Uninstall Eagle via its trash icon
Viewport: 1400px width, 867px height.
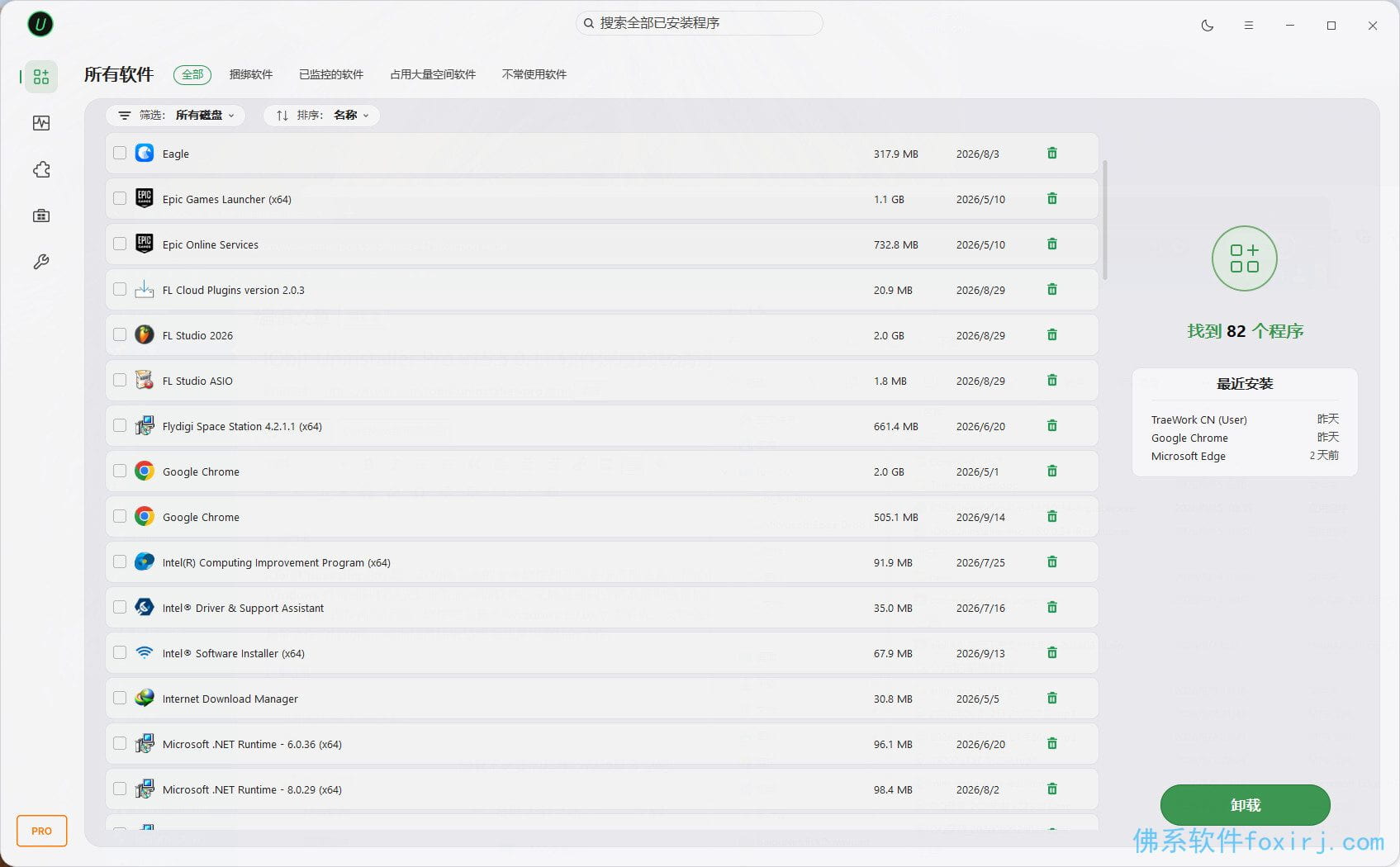[x=1052, y=153]
